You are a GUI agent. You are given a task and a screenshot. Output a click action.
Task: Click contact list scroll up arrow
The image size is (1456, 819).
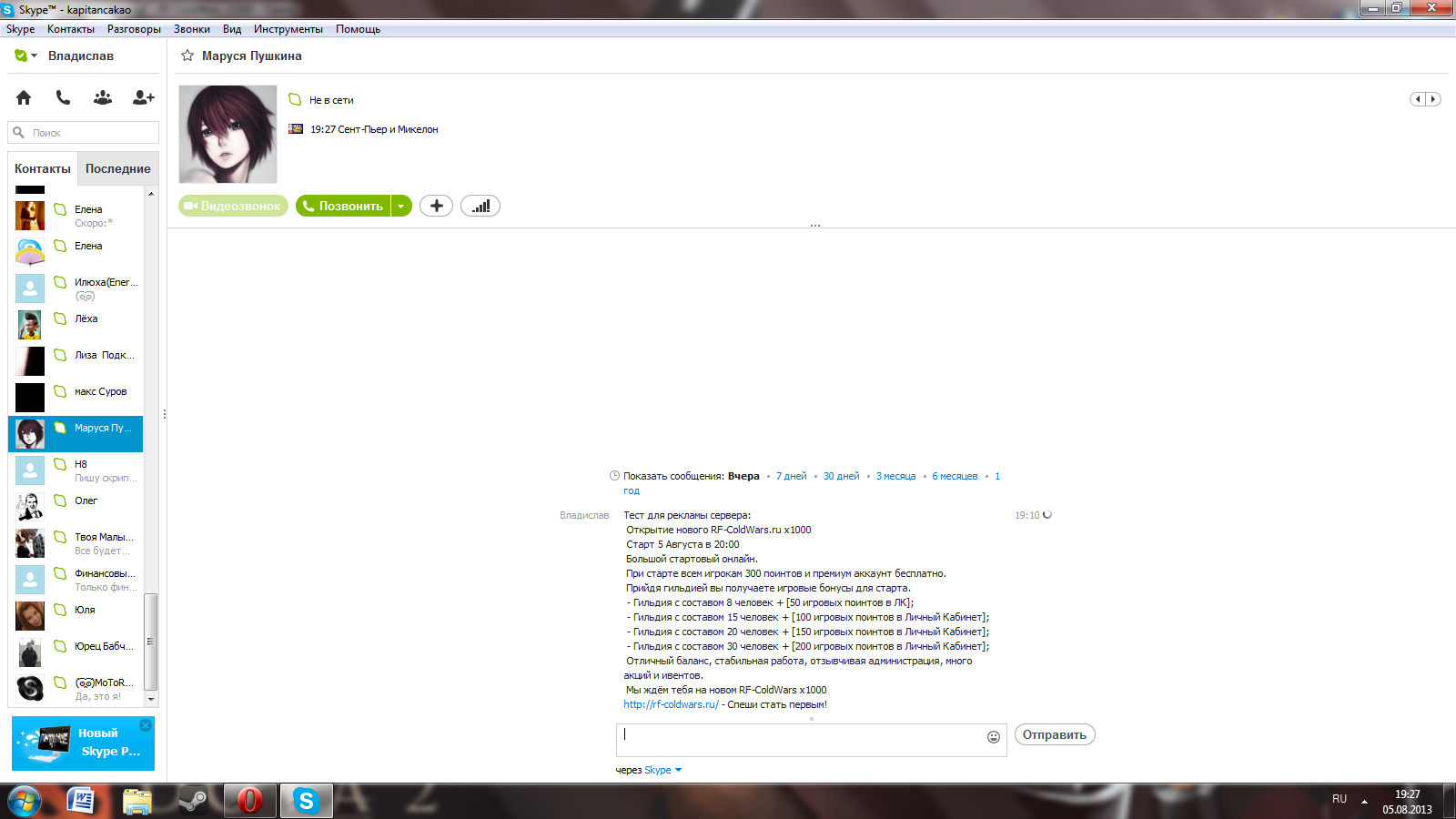(x=151, y=193)
